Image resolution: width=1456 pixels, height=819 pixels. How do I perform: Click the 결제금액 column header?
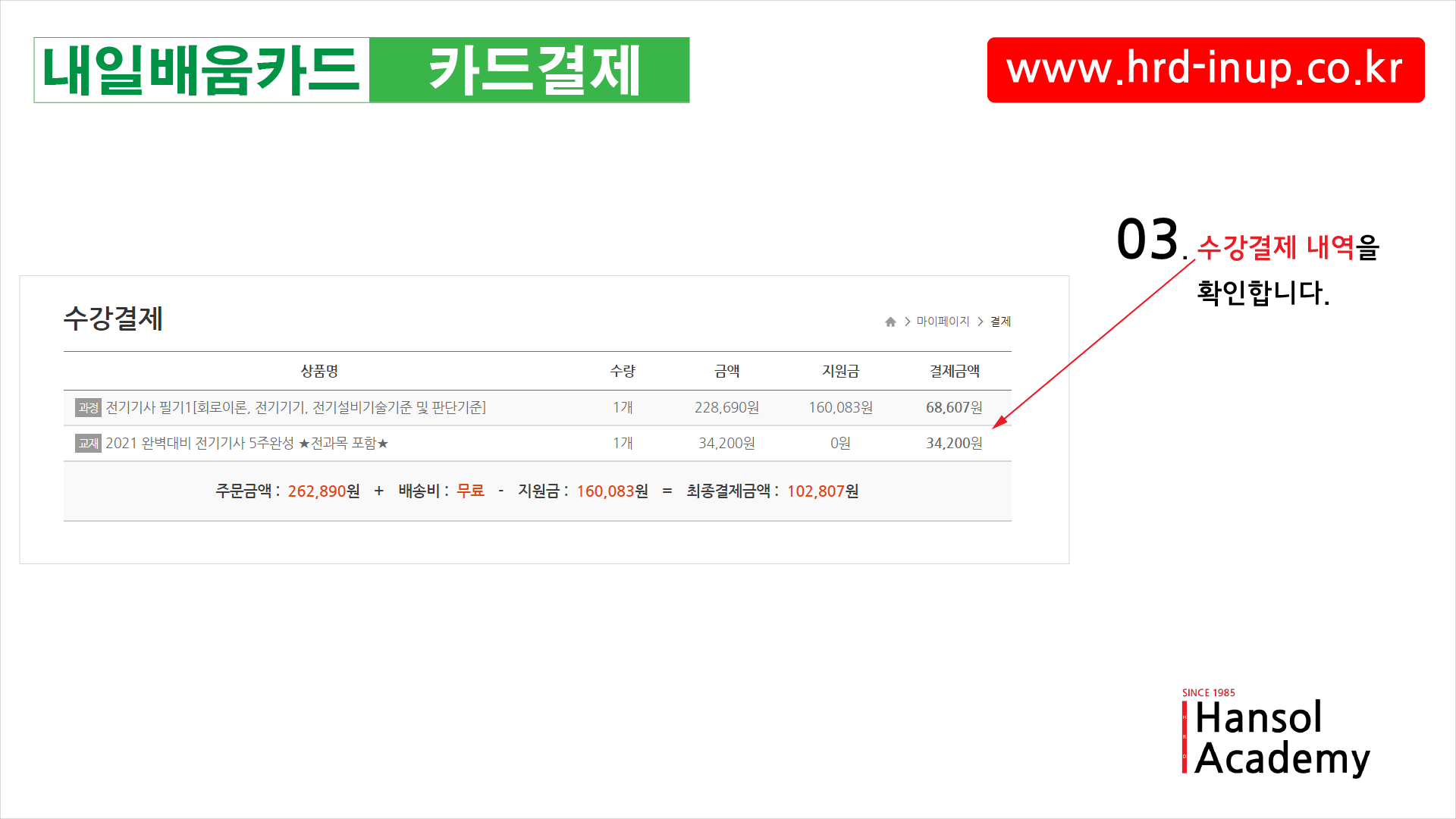point(955,371)
